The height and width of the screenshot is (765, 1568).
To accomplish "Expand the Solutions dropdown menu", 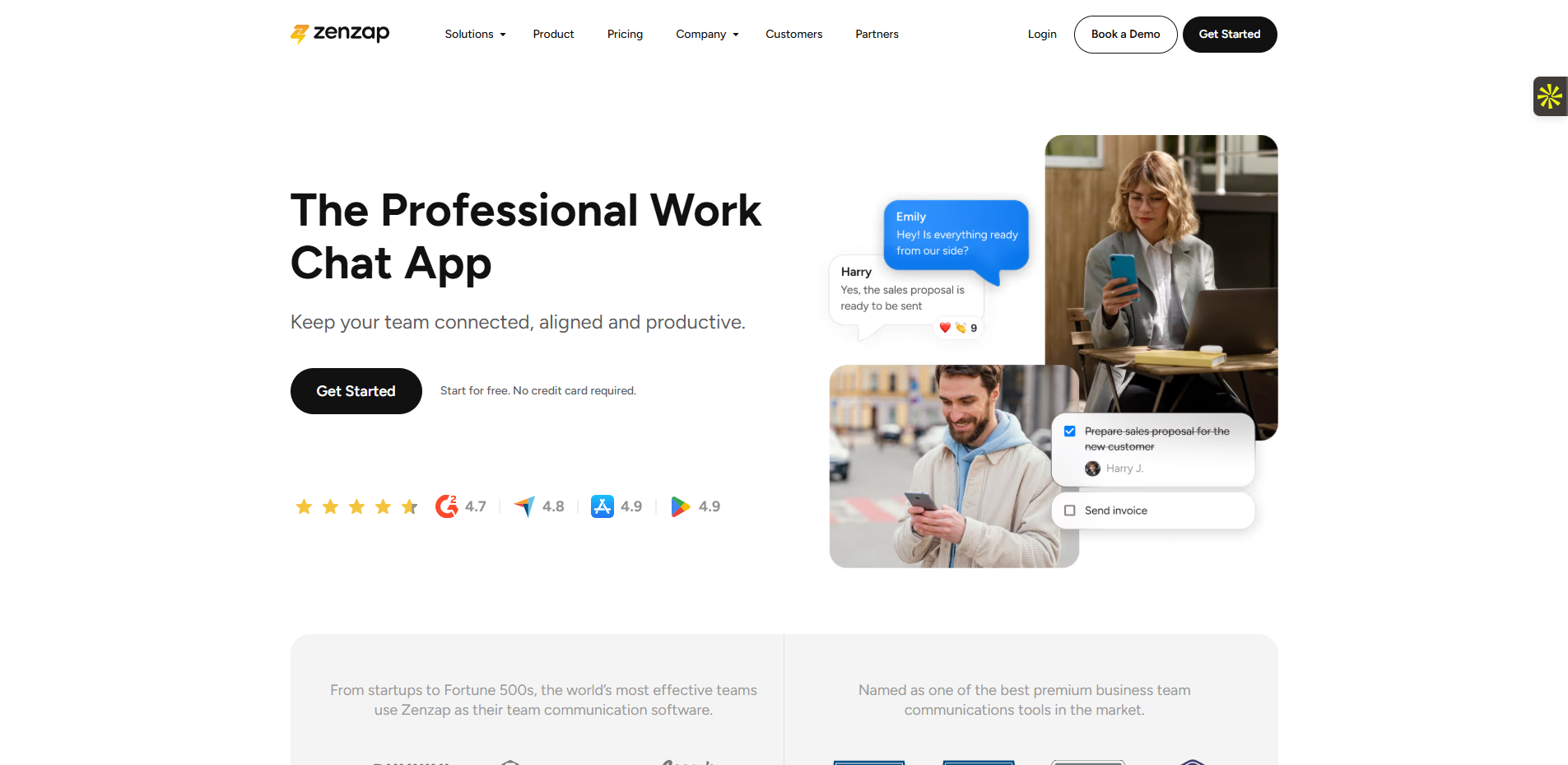I will pyautogui.click(x=476, y=35).
